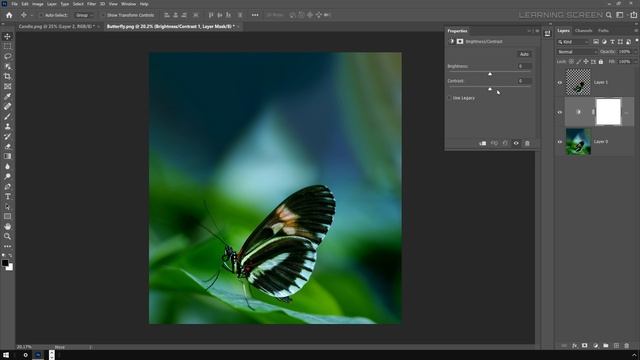
Task: Select the Lasso tool
Action: 7,56
